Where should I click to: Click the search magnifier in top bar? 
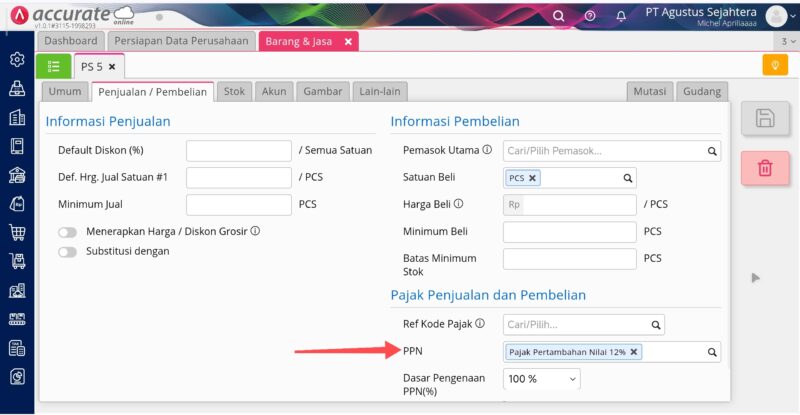tap(559, 16)
